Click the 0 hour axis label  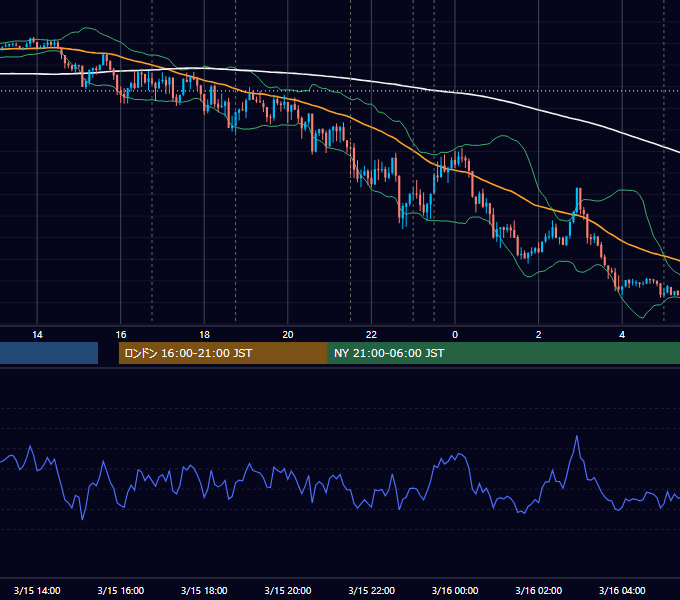pyautogui.click(x=455, y=335)
